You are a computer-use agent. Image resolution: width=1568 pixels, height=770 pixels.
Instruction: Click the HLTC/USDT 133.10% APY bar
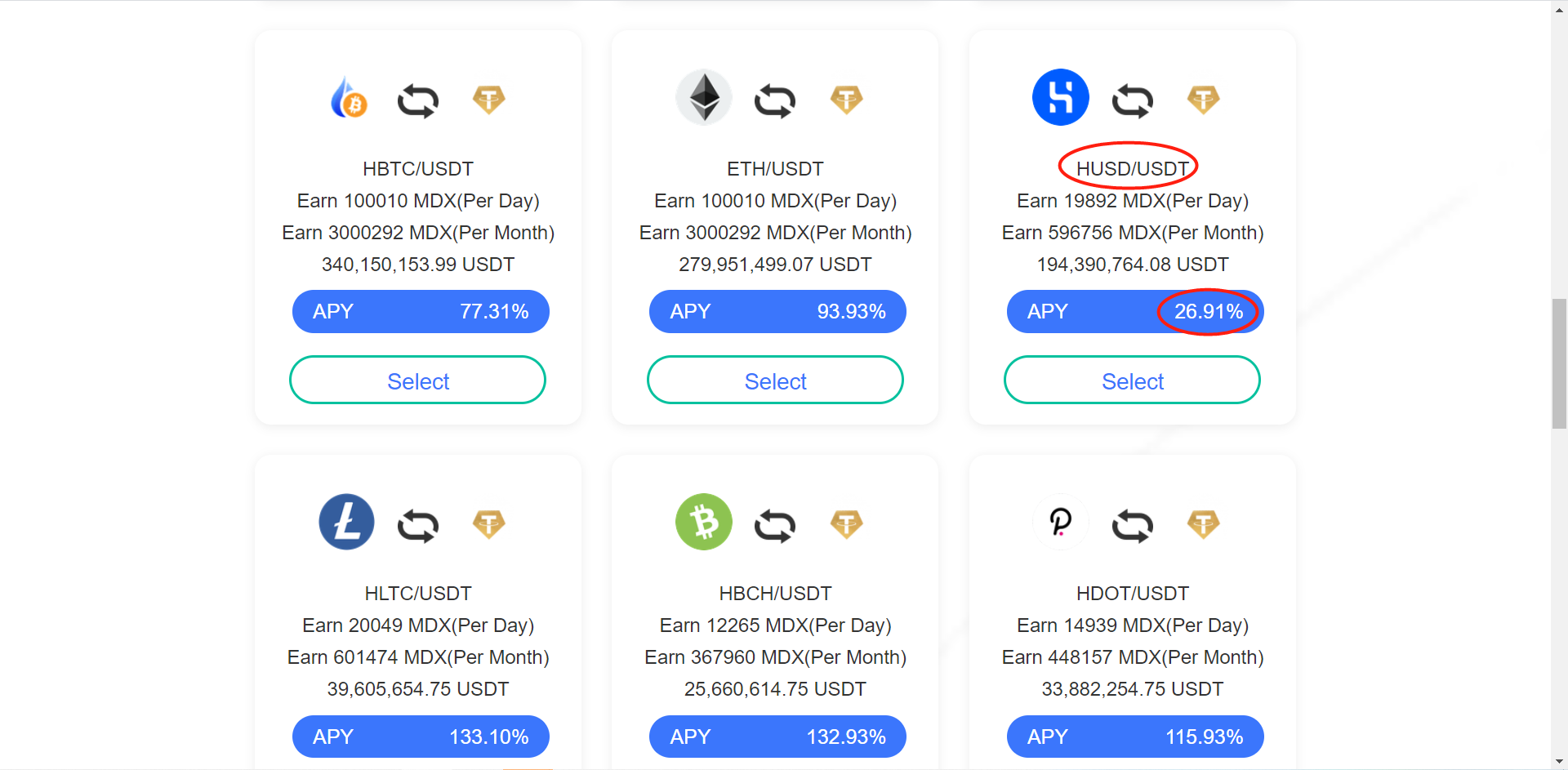click(x=421, y=737)
